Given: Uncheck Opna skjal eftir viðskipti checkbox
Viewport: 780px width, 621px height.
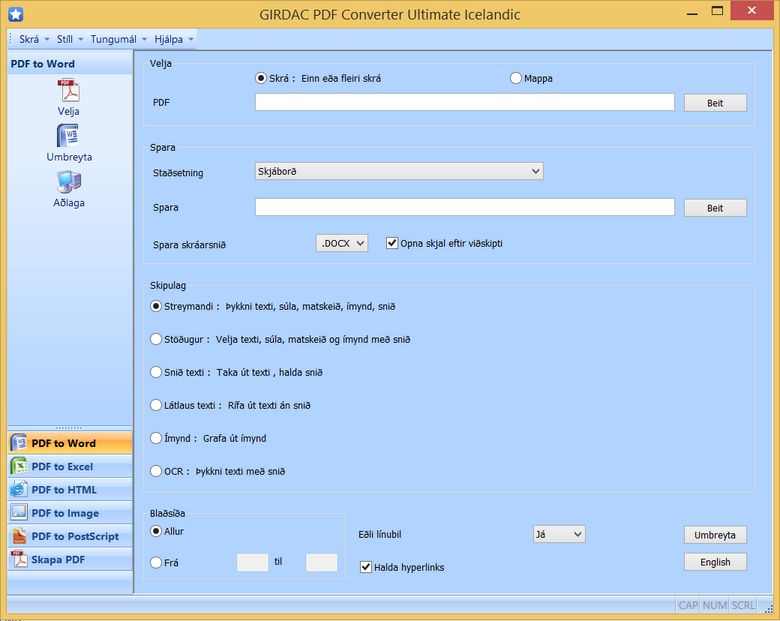Looking at the screenshot, I should click(392, 243).
